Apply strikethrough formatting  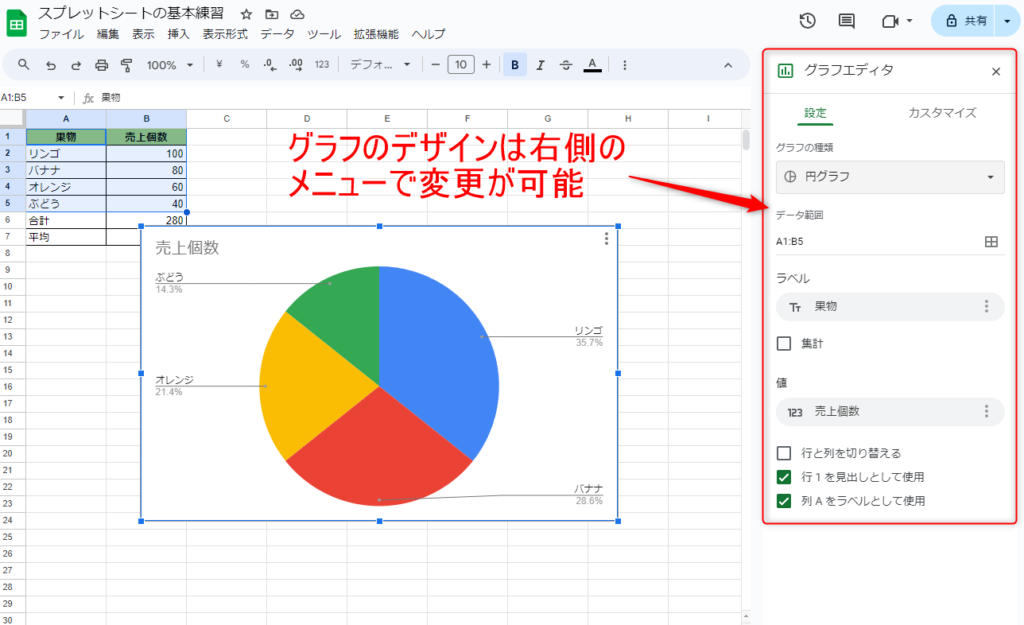click(566, 65)
